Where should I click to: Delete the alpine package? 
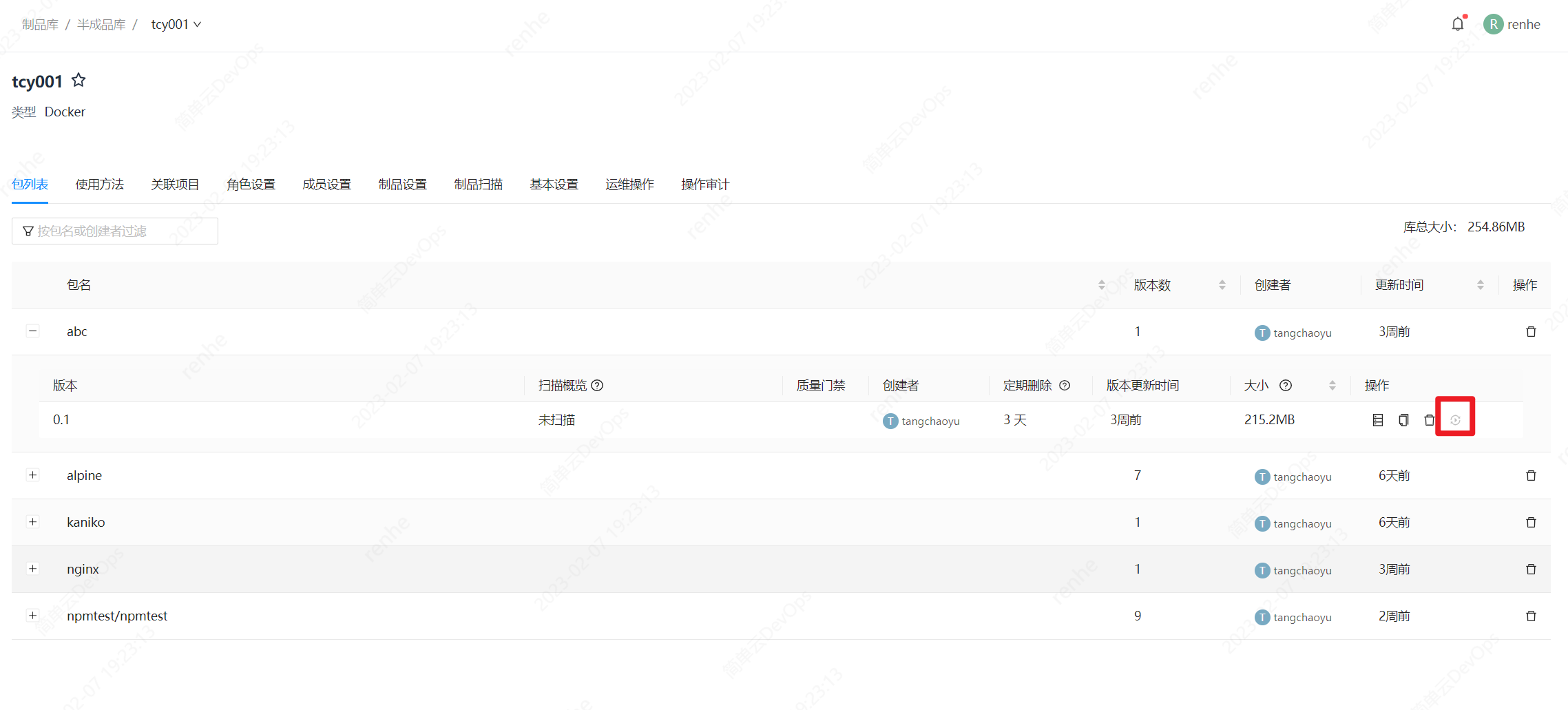click(1531, 476)
